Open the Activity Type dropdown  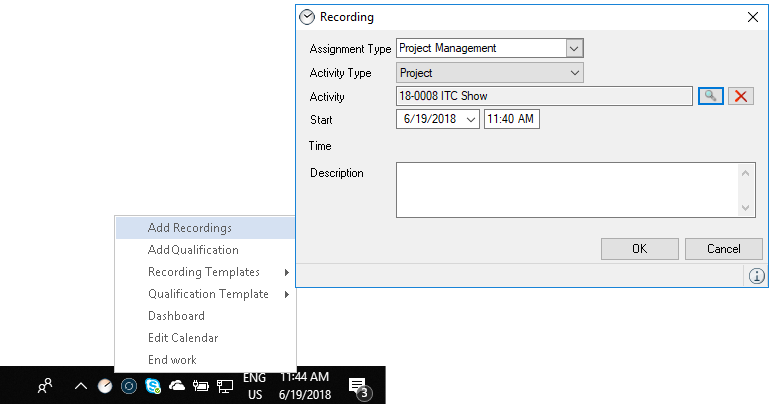(x=574, y=73)
